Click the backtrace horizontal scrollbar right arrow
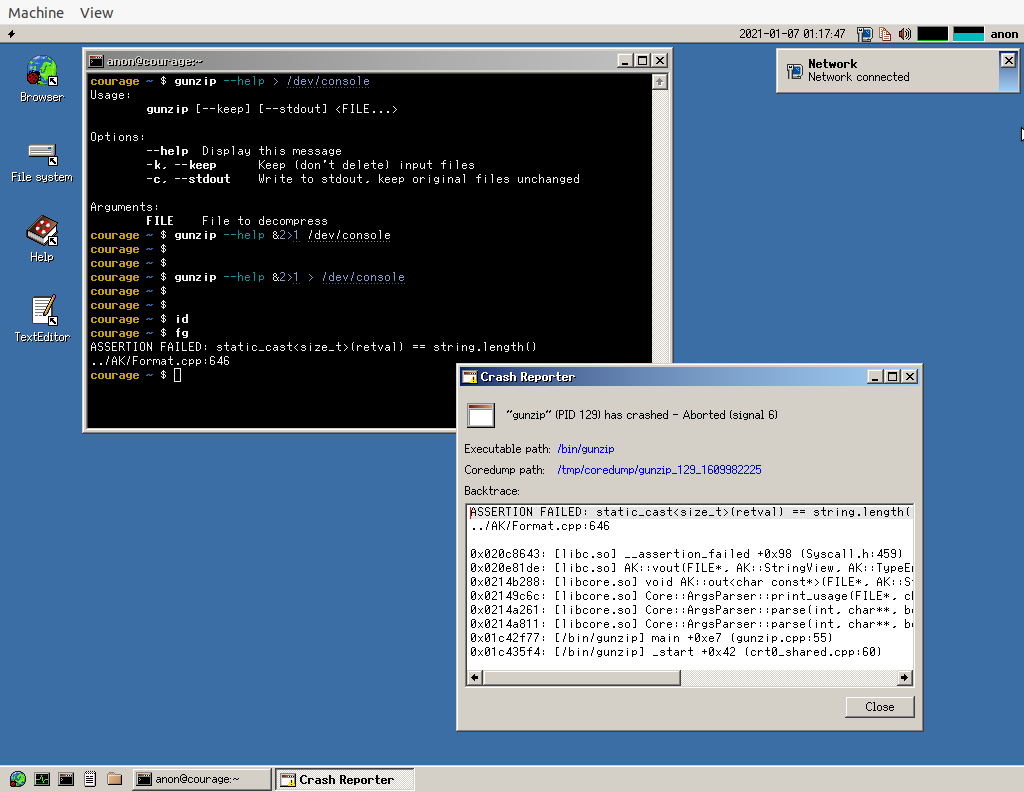This screenshot has height=792, width=1024. pyautogui.click(x=905, y=677)
